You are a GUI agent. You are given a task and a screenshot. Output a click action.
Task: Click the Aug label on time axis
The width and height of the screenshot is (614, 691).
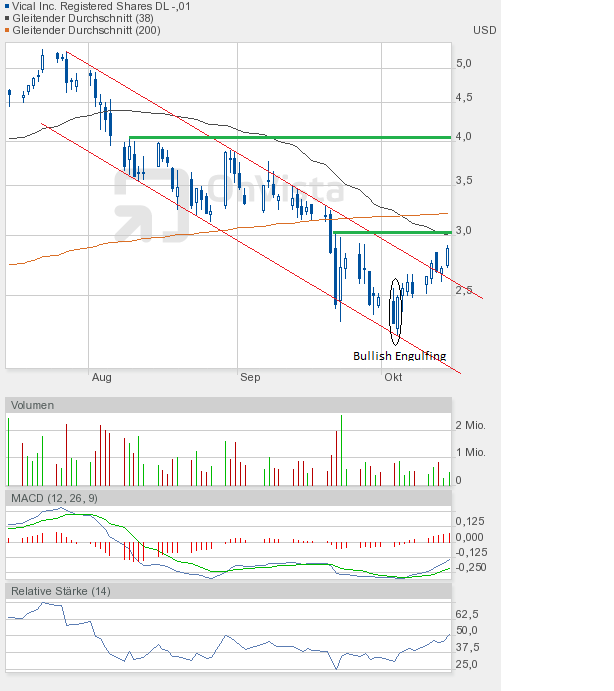[100, 377]
